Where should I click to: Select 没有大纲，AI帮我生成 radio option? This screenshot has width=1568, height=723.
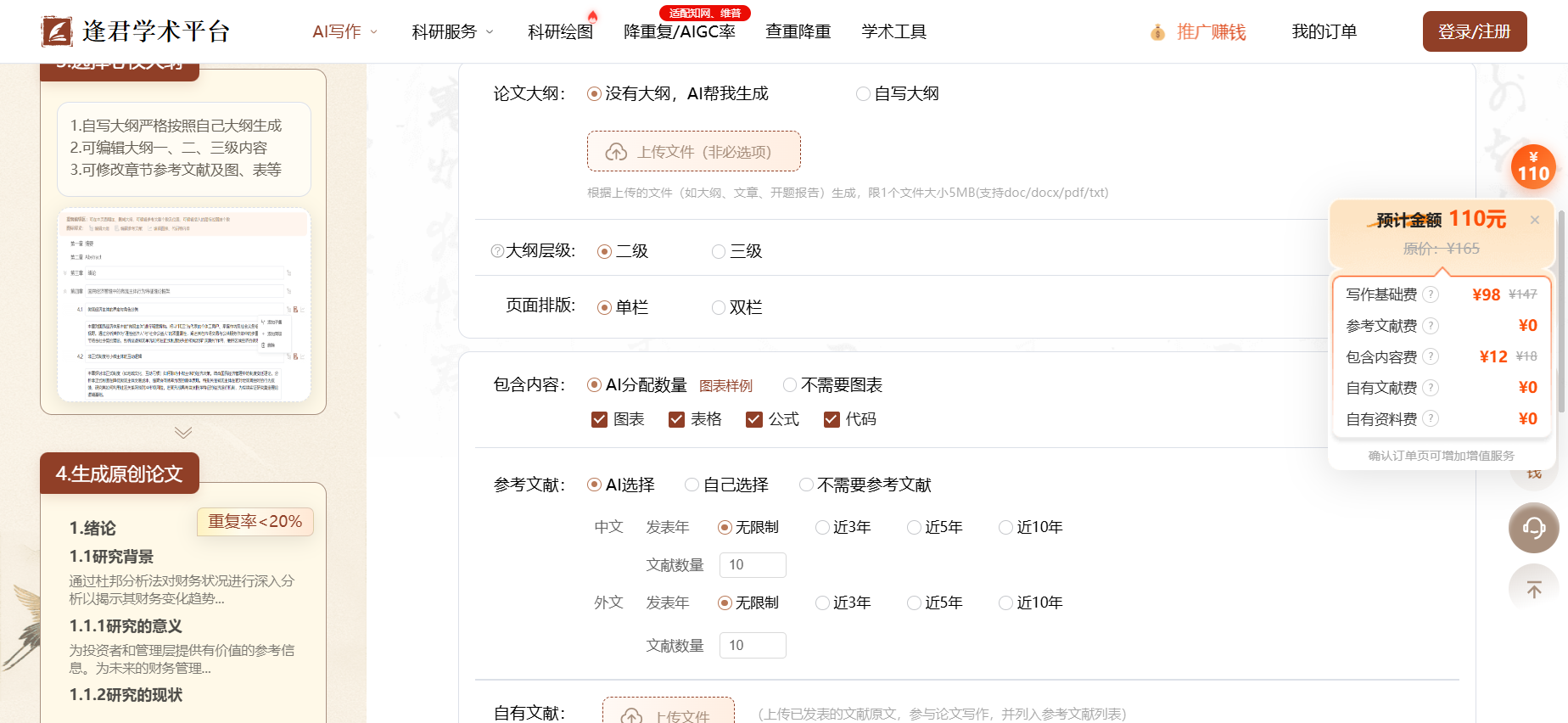tap(677, 93)
